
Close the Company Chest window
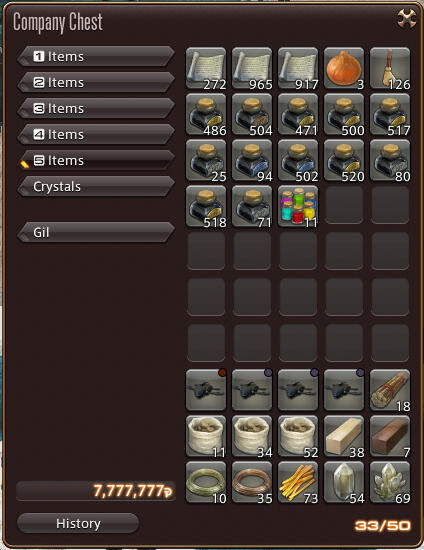pyautogui.click(x=407, y=18)
